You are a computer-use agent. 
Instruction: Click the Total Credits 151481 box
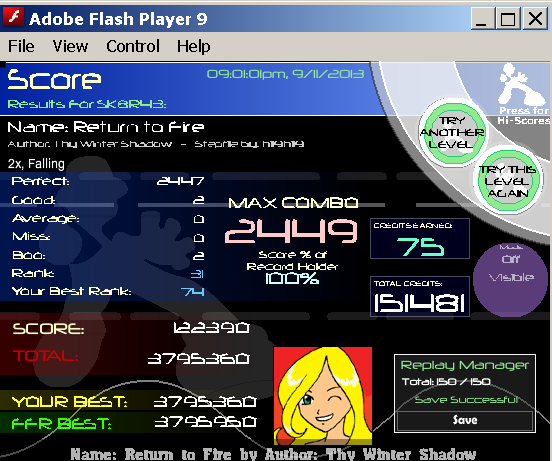420,296
